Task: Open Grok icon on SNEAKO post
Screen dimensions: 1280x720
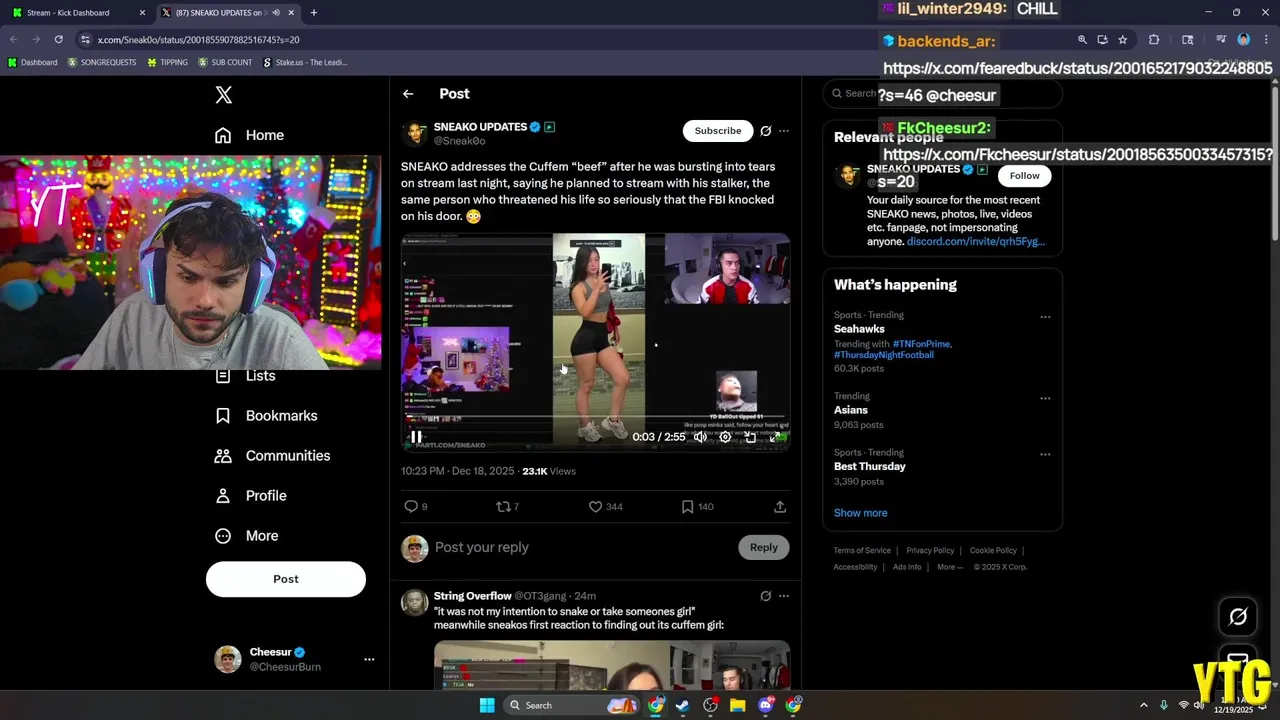Action: point(766,131)
